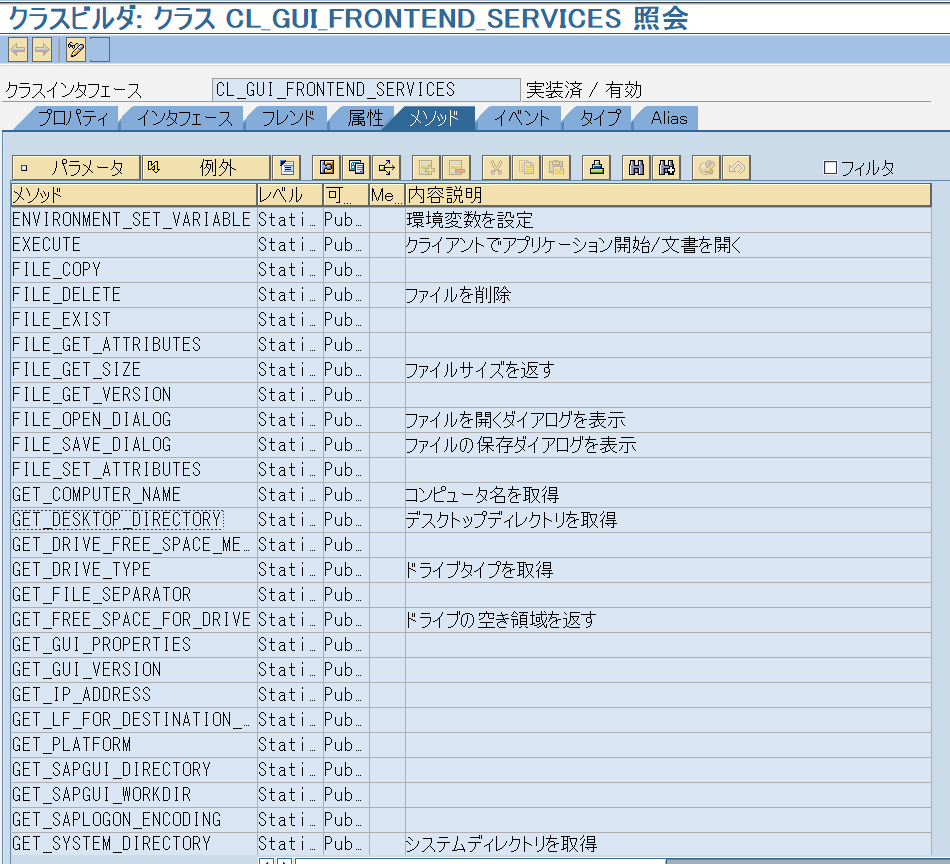
Task: Switch to the イベント tab
Action: (x=519, y=118)
